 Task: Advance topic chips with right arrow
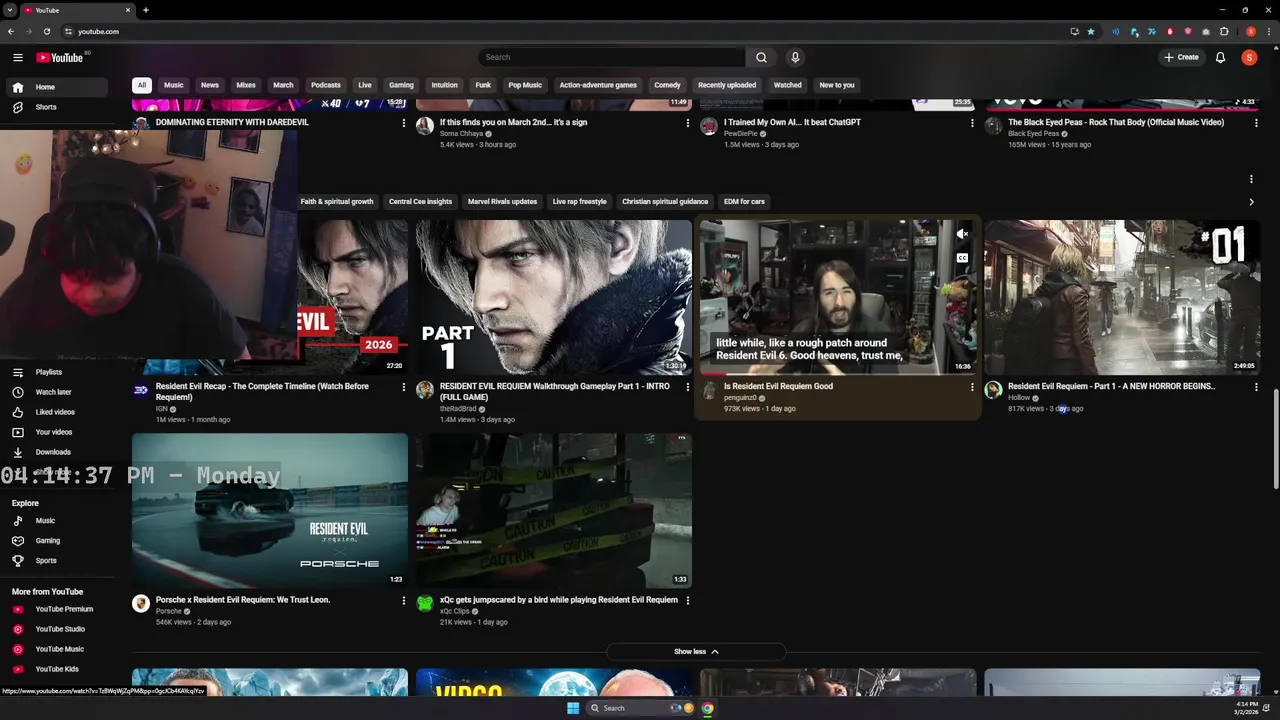pos(1251,202)
